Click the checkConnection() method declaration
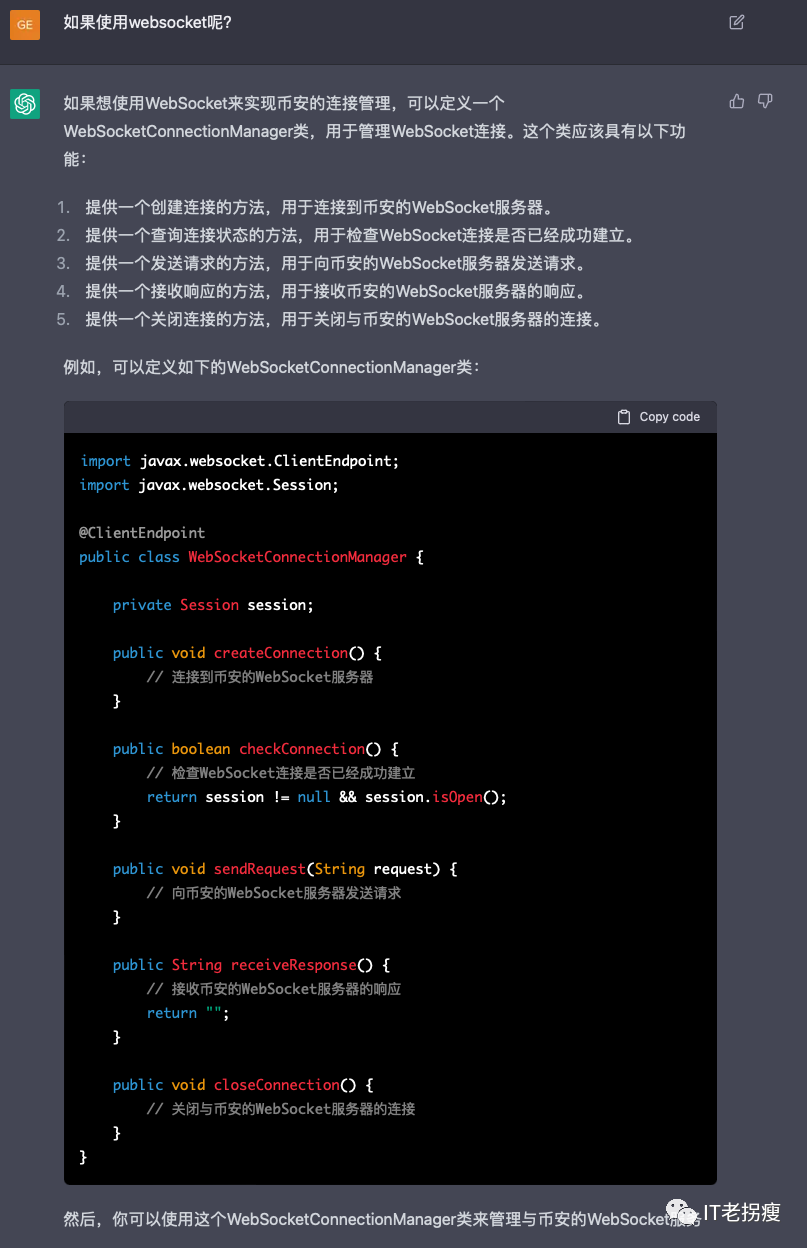 click(x=256, y=749)
